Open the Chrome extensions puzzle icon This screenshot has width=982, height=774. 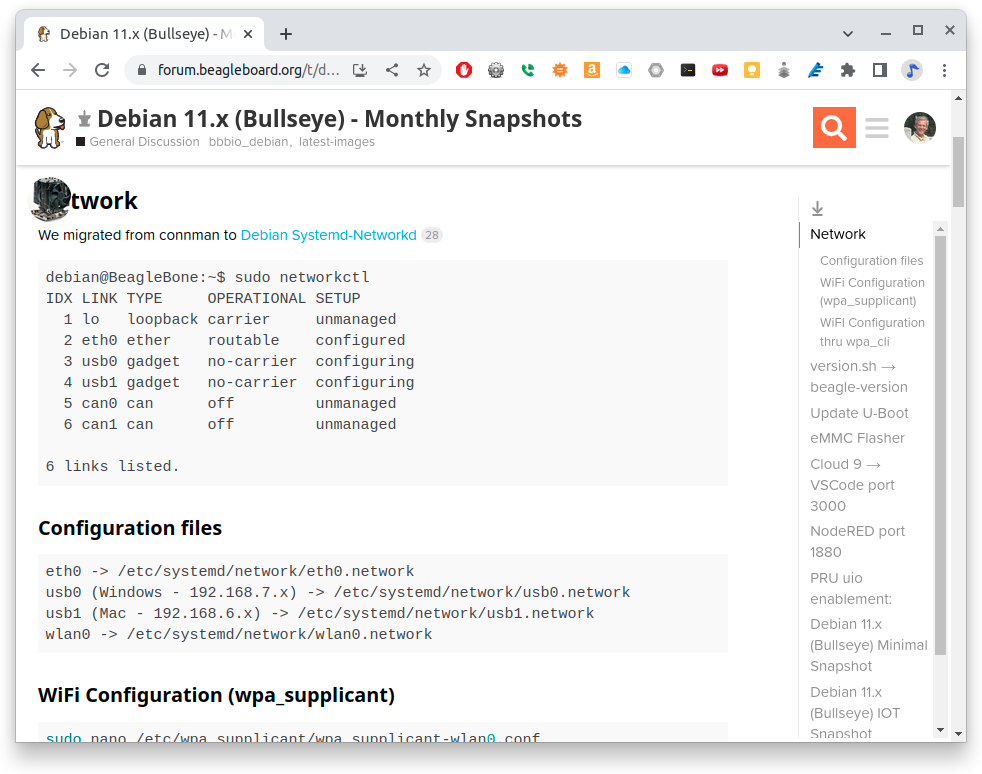coord(848,70)
